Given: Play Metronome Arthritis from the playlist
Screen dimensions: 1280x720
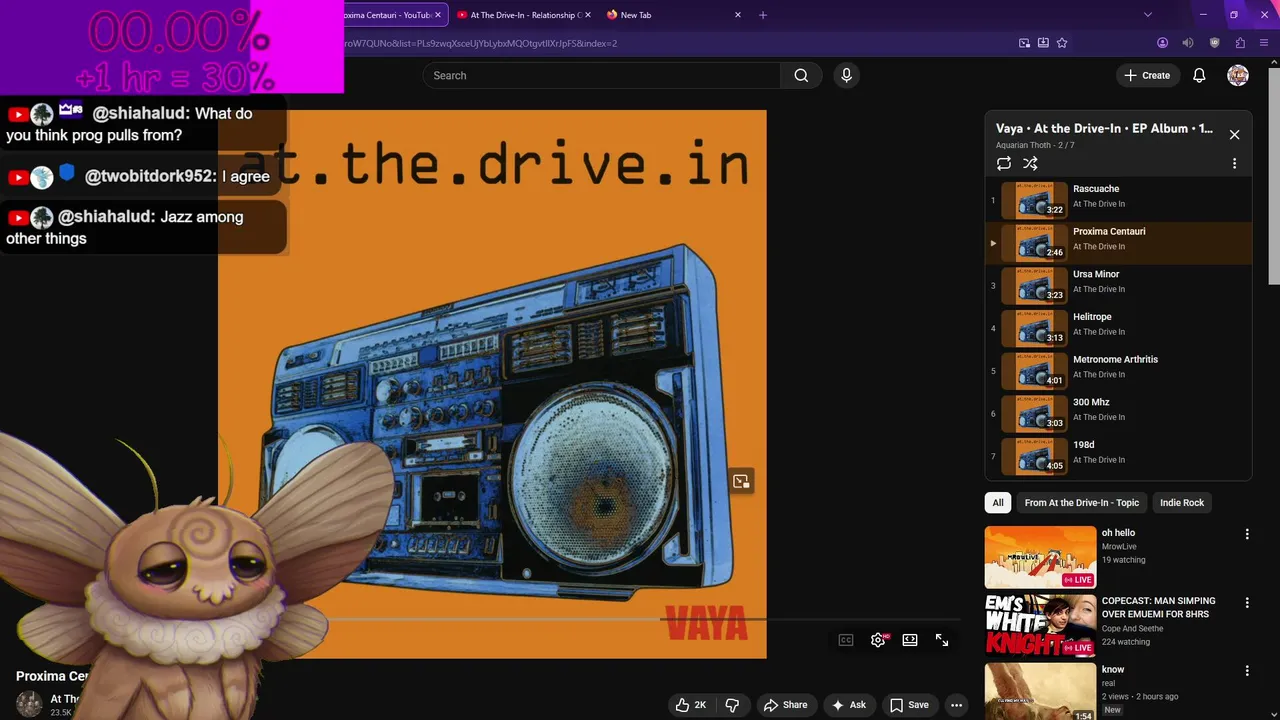Looking at the screenshot, I should pyautogui.click(x=1118, y=371).
